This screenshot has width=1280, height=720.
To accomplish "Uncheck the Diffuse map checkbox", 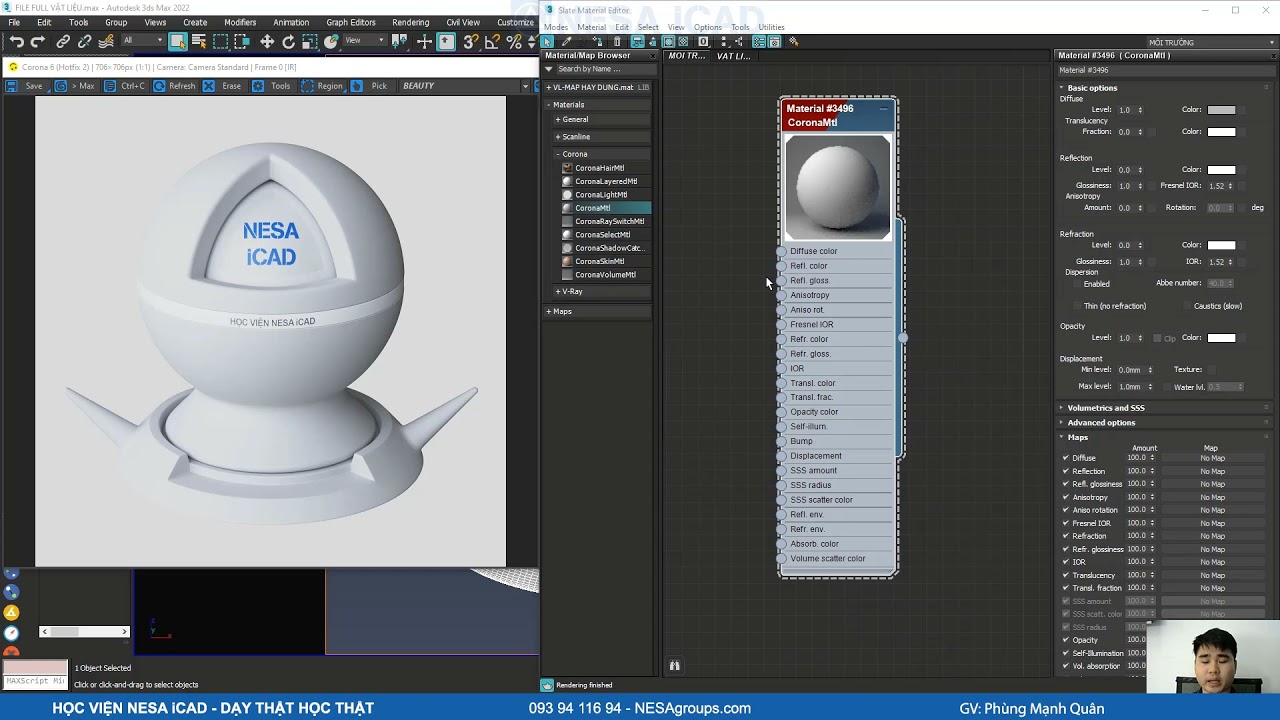I will tap(1066, 458).
